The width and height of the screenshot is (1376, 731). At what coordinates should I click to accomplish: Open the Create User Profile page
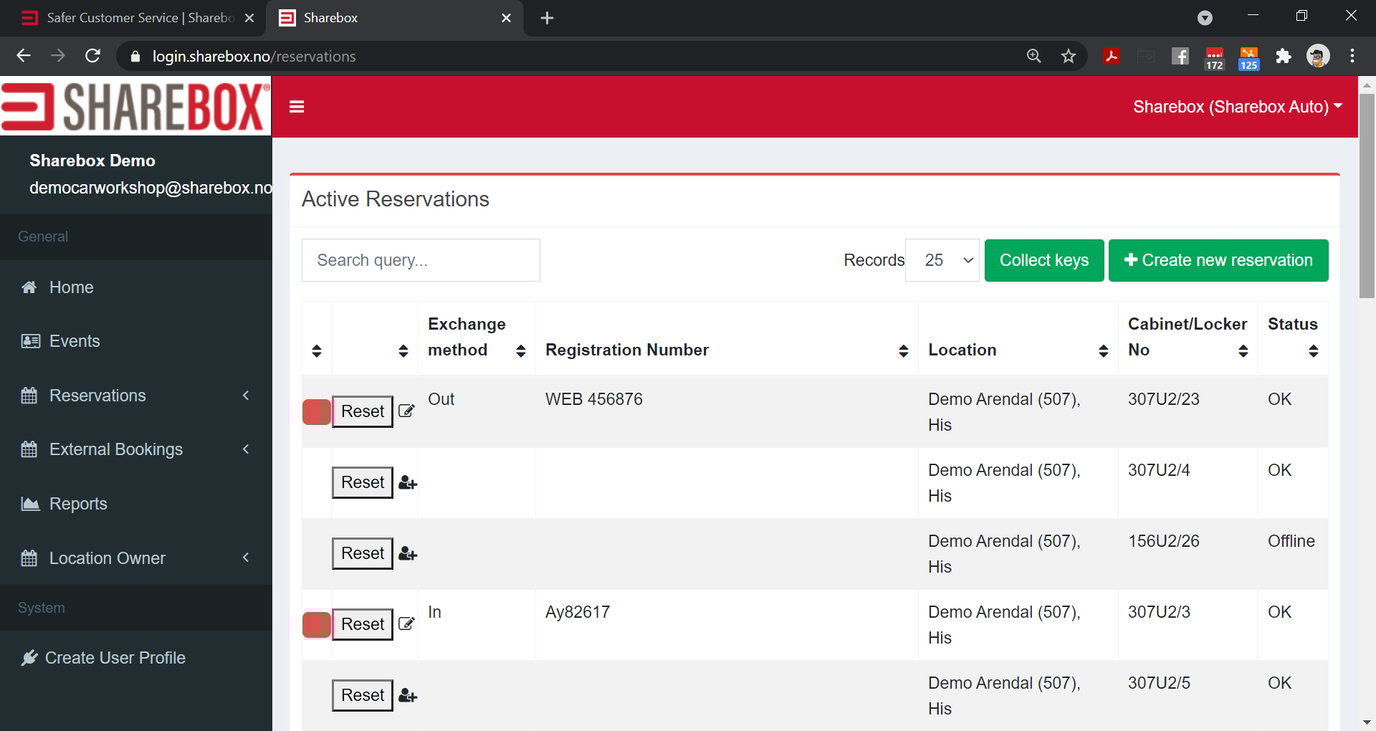[115, 657]
